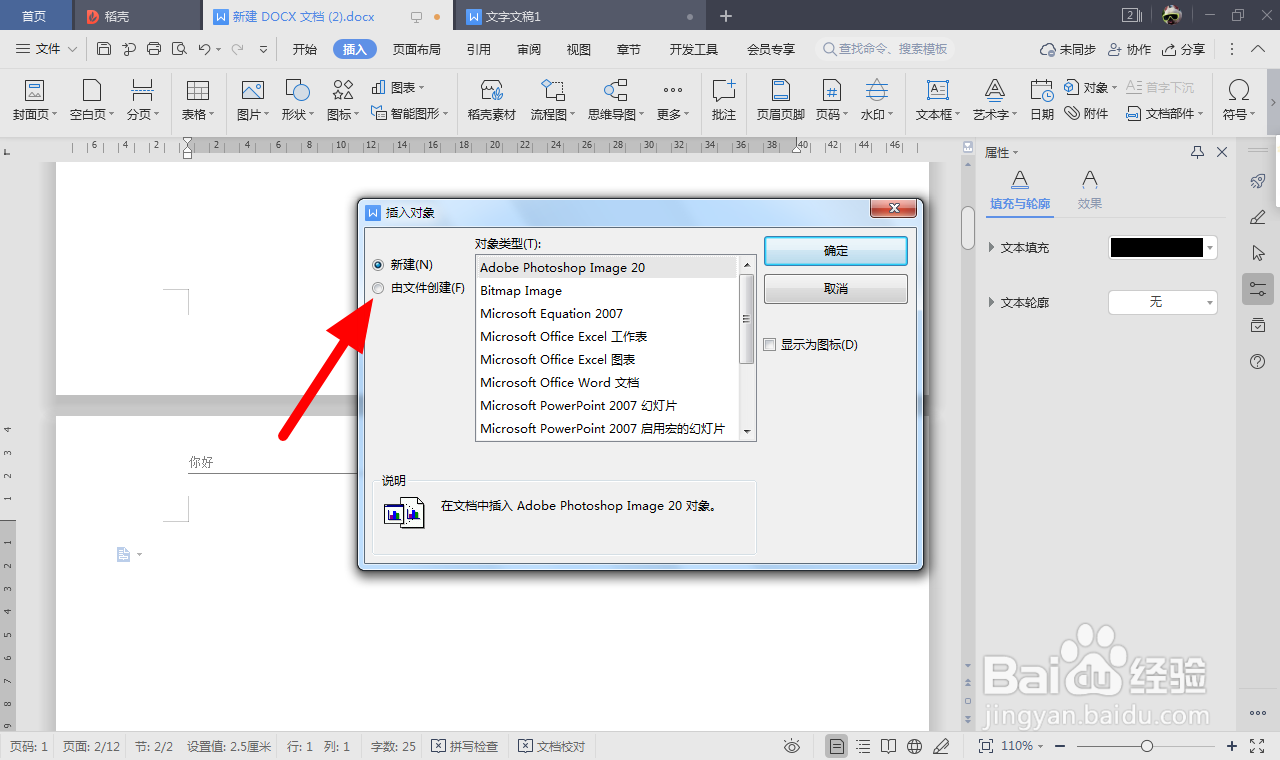Screen dimensions: 1280x760
Task: Select the 图片 (Picture) insert icon
Action: [251, 100]
